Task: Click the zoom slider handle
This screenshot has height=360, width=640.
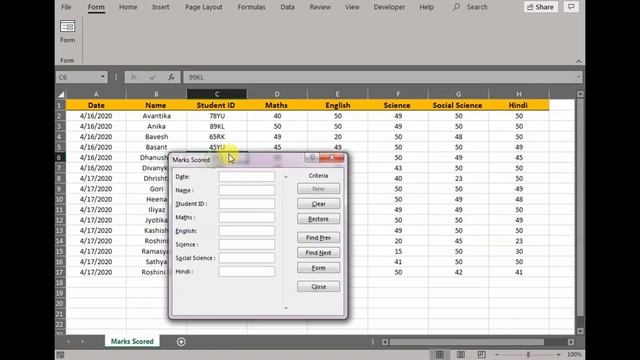Action: 528,355
